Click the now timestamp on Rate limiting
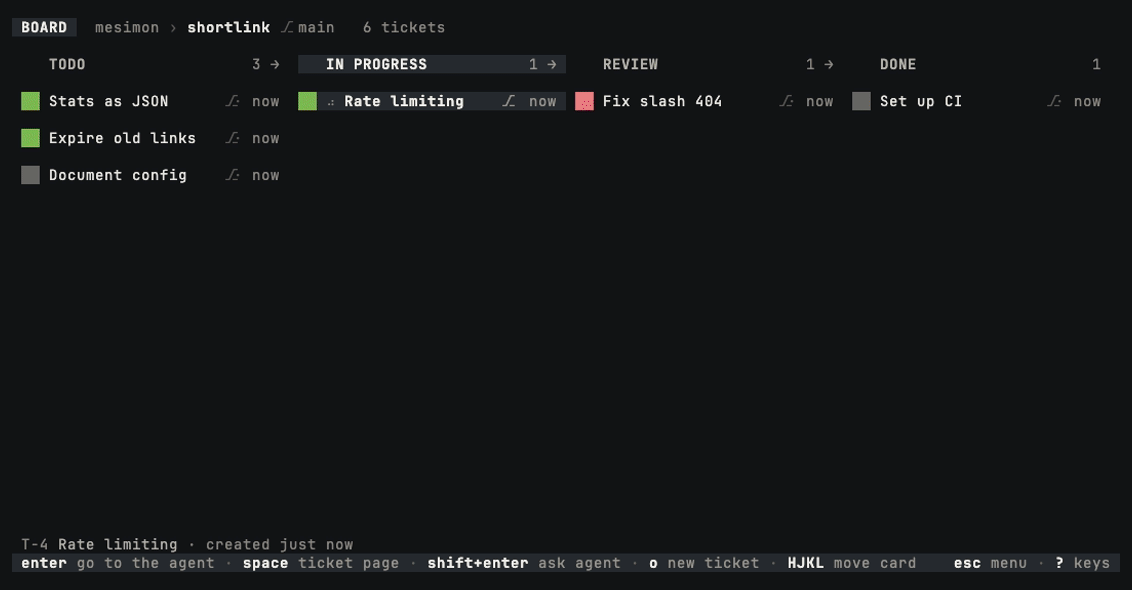 click(543, 102)
